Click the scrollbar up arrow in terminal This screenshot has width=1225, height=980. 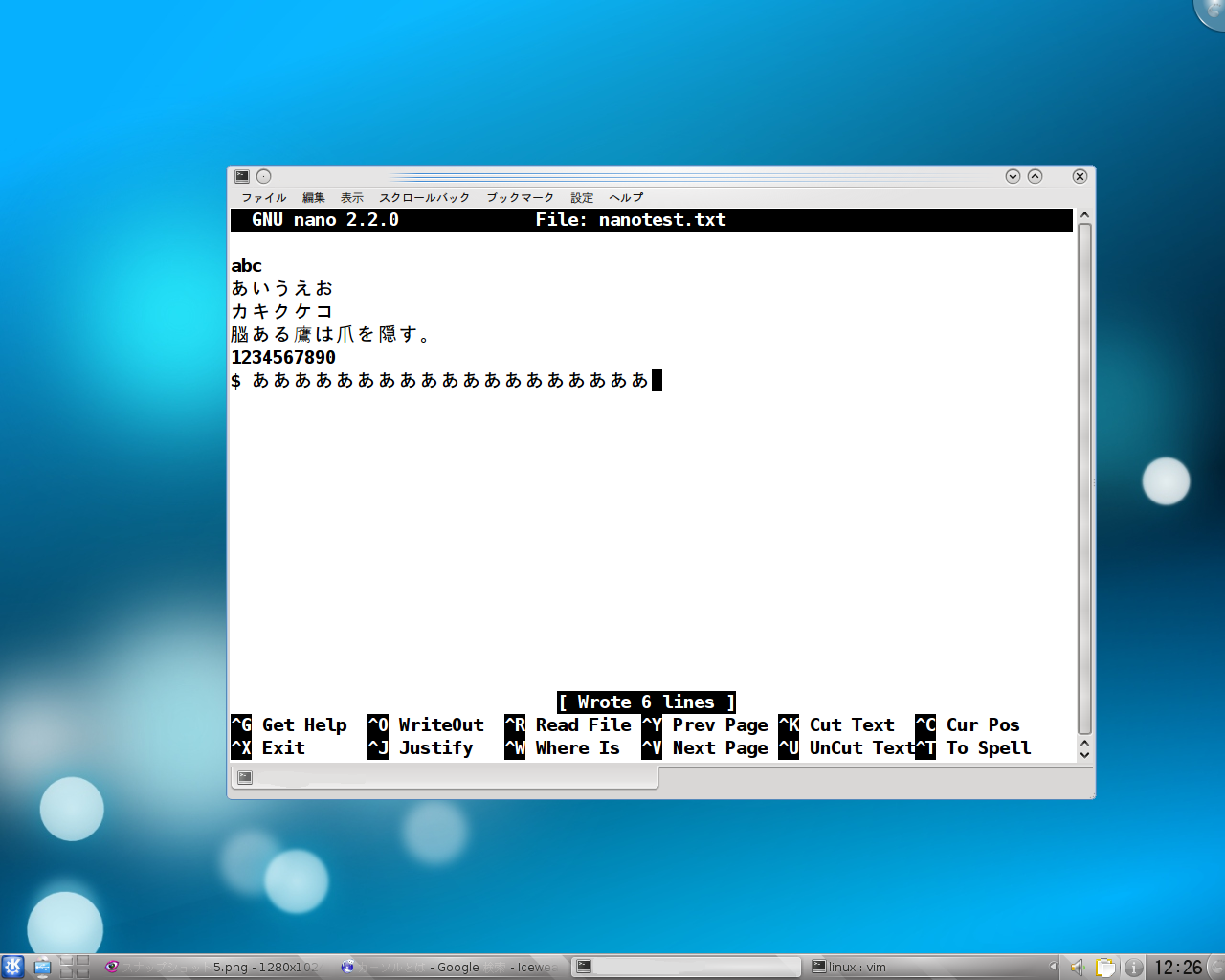(1084, 215)
